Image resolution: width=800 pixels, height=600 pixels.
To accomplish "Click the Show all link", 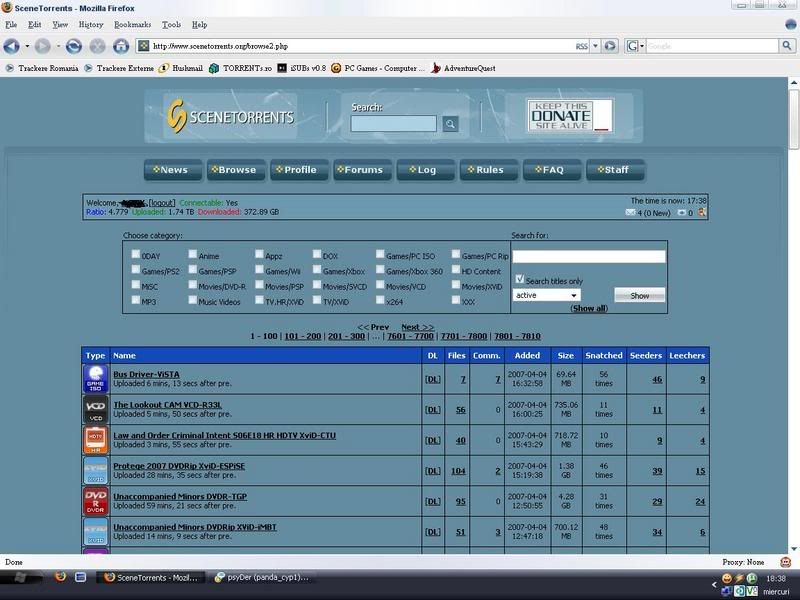I will tap(589, 308).
